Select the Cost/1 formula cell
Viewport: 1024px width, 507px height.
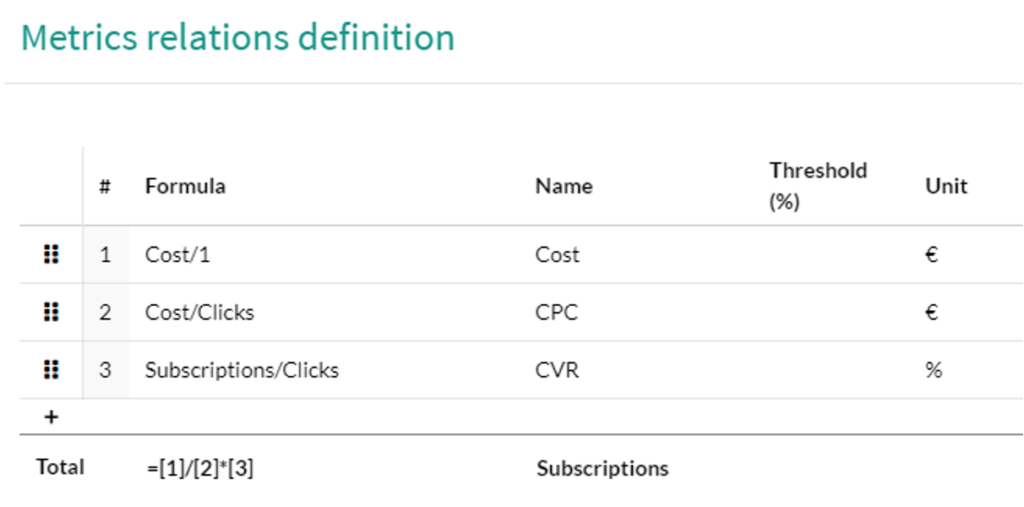(328, 254)
